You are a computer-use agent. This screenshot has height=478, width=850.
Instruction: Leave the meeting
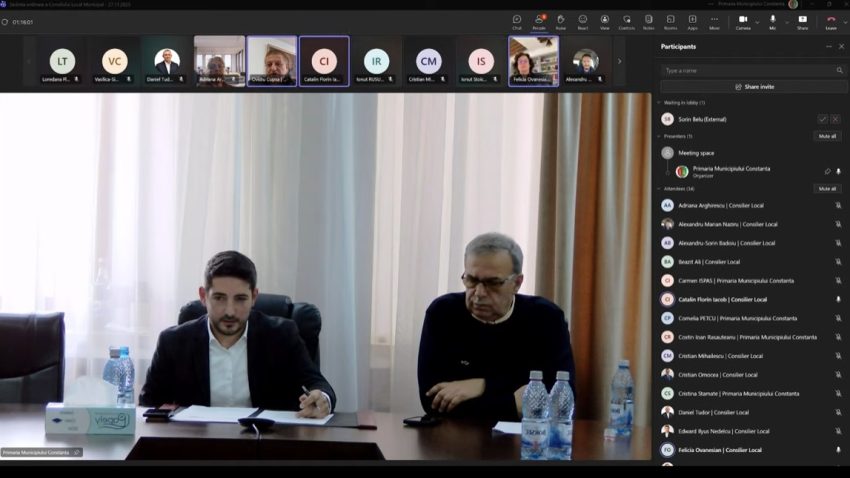830,22
